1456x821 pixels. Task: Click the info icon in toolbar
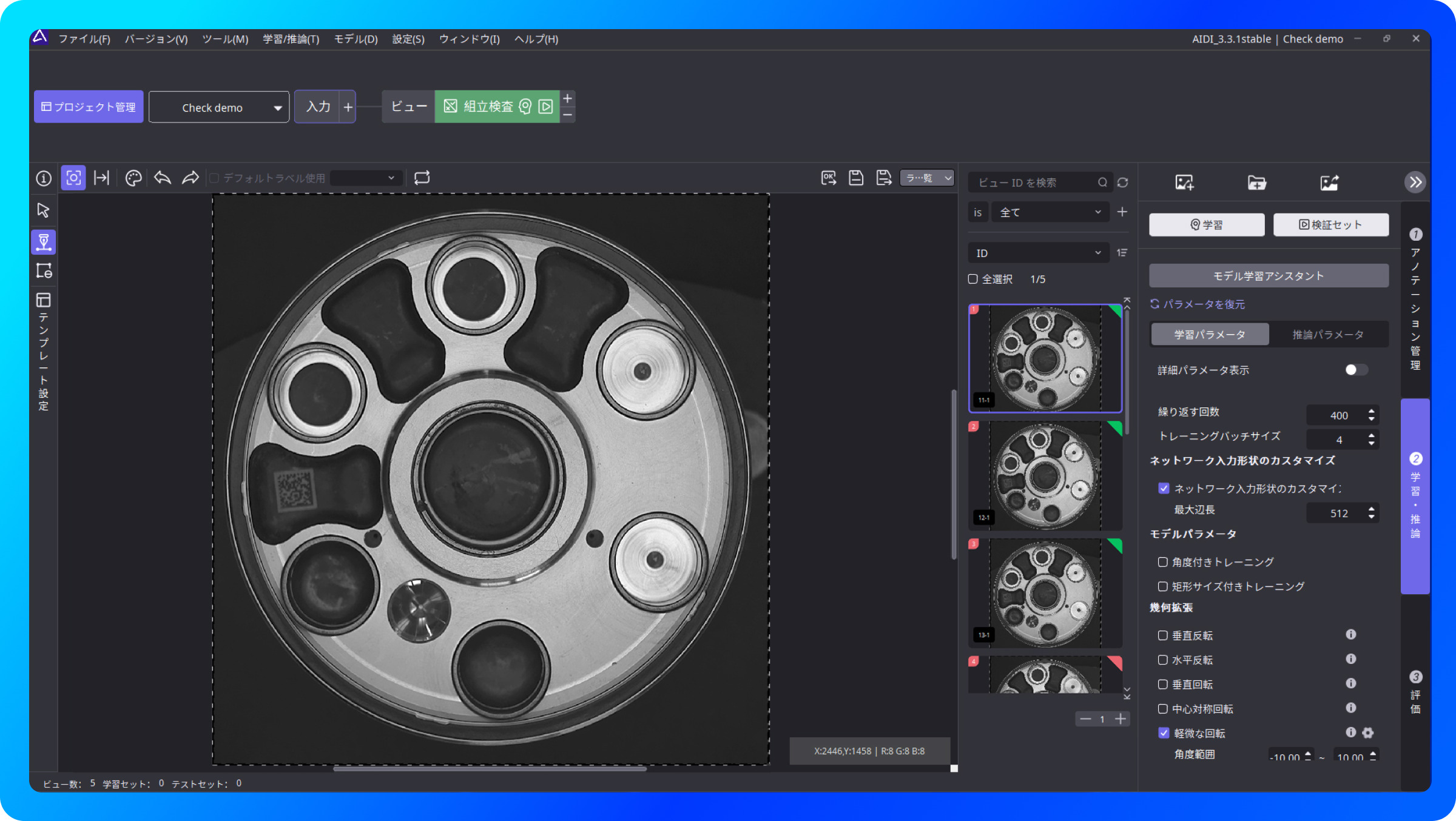(x=44, y=178)
